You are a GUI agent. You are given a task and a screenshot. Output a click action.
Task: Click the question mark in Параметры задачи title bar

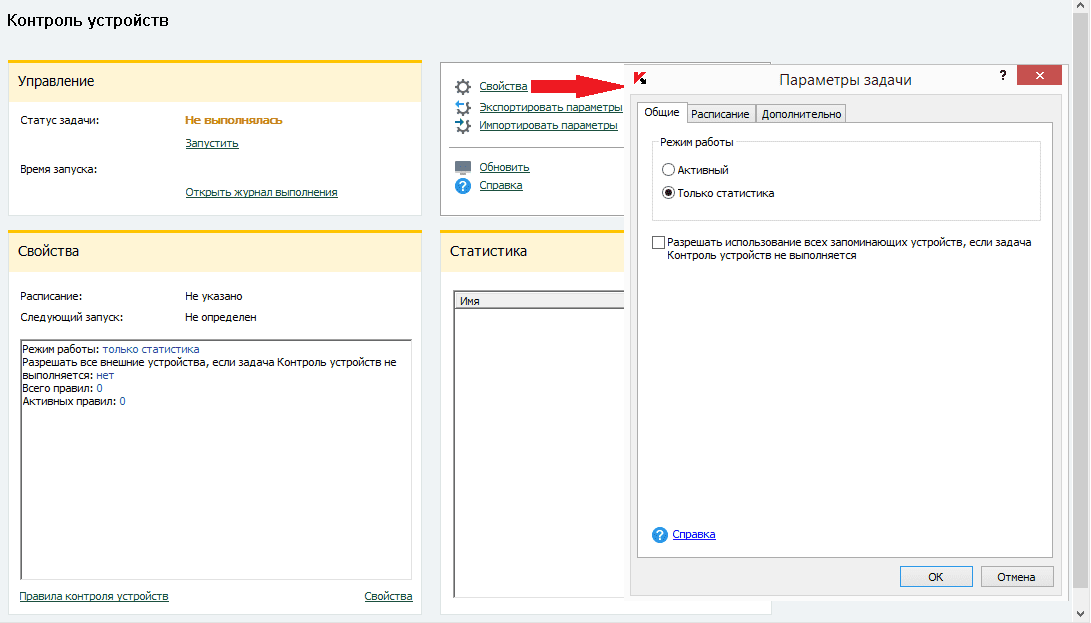coord(1002,76)
